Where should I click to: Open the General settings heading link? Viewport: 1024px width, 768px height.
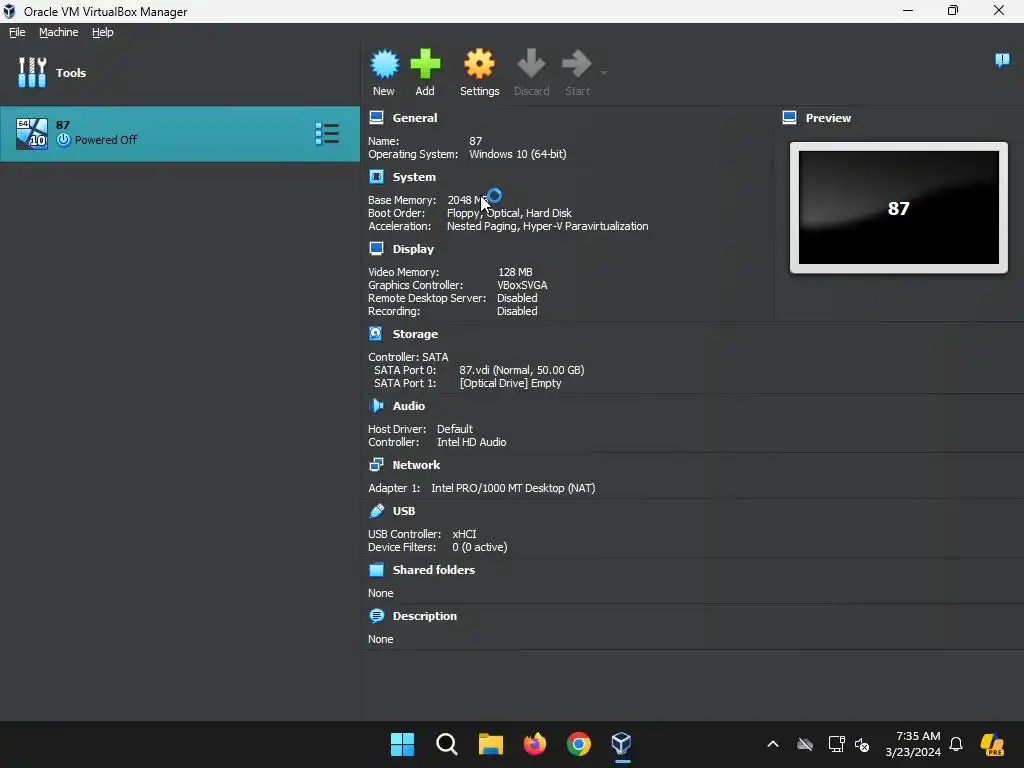click(x=415, y=118)
